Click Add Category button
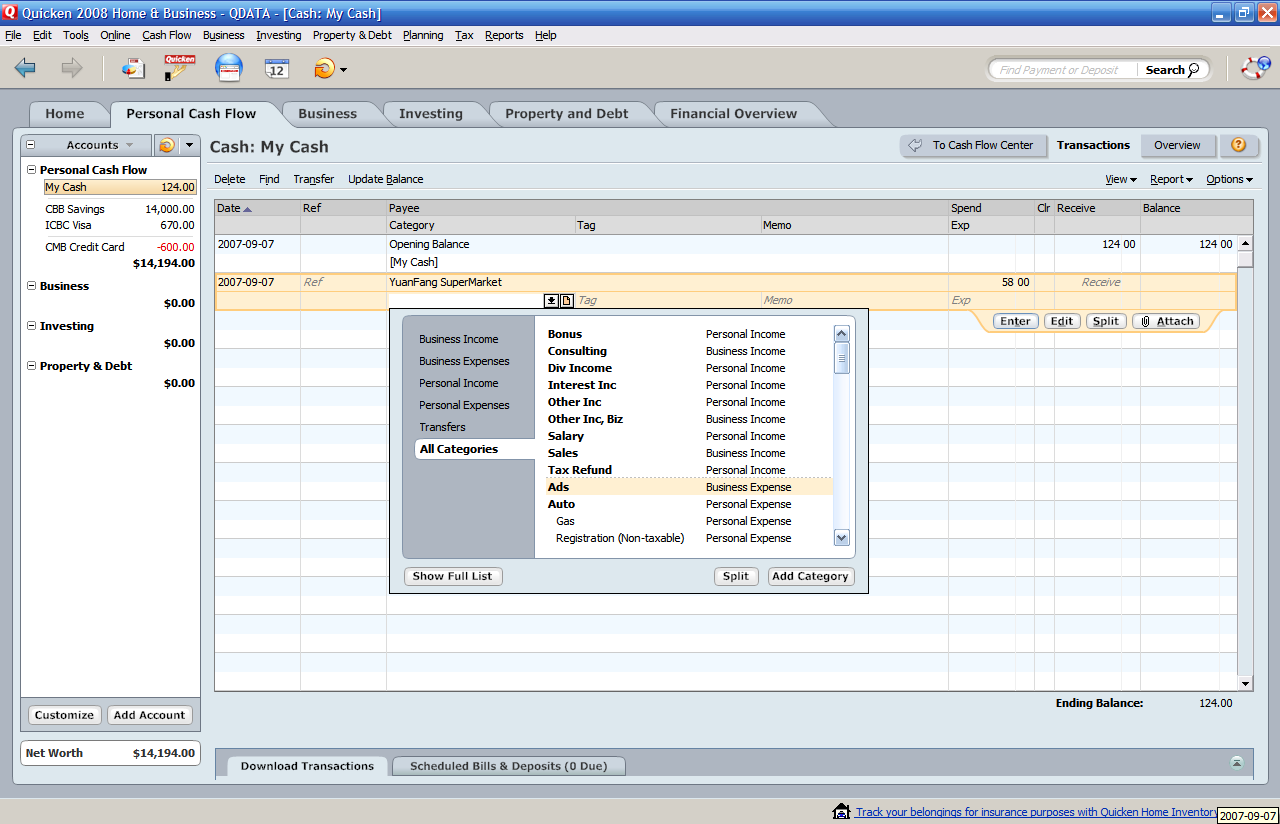This screenshot has width=1280, height=824. click(811, 576)
